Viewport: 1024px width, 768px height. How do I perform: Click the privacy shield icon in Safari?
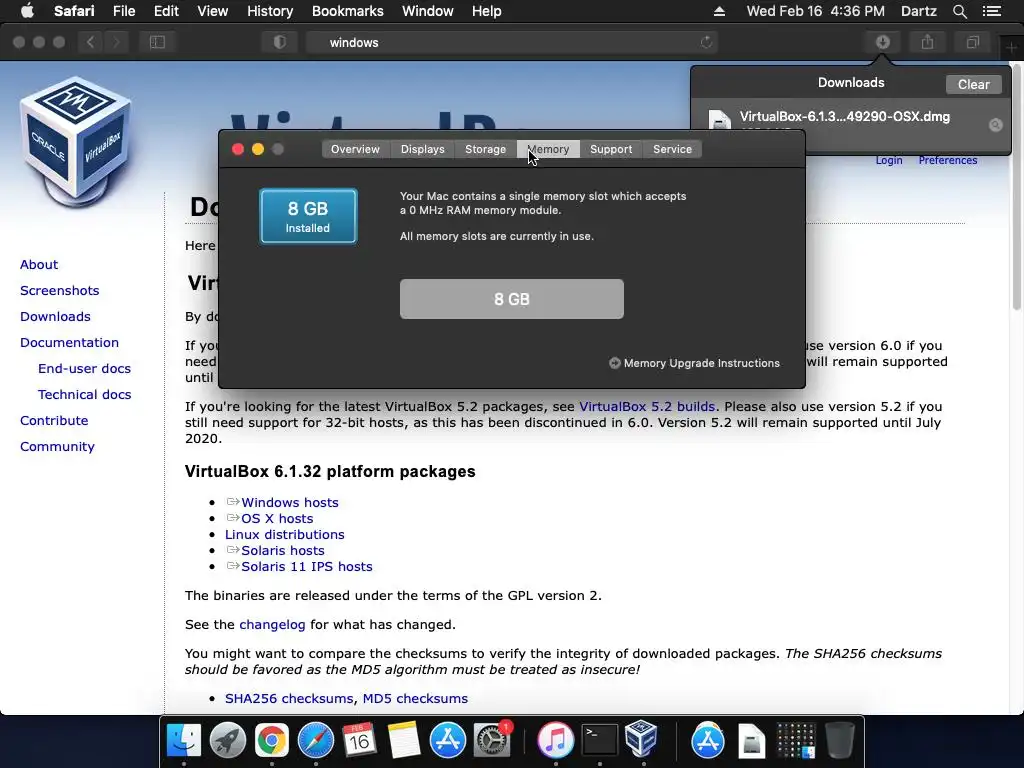280,42
